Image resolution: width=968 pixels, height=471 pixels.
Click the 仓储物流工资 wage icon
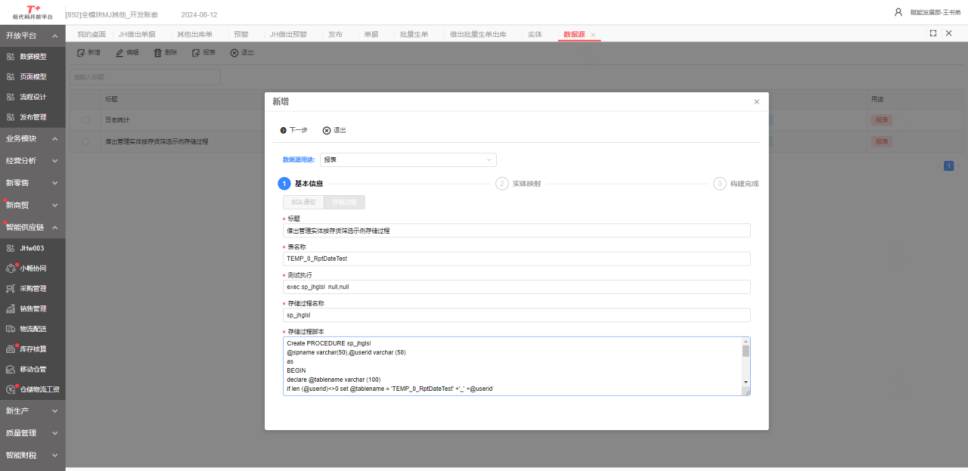tap(10, 390)
